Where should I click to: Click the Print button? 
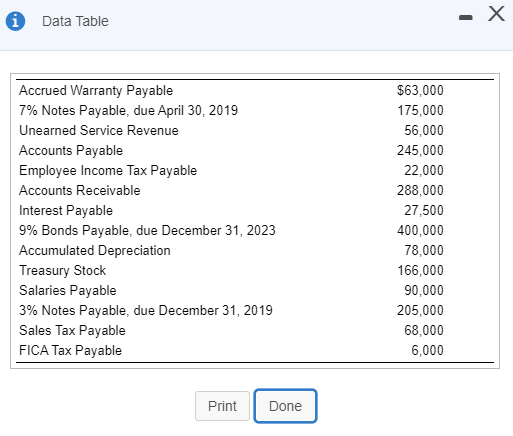222,406
